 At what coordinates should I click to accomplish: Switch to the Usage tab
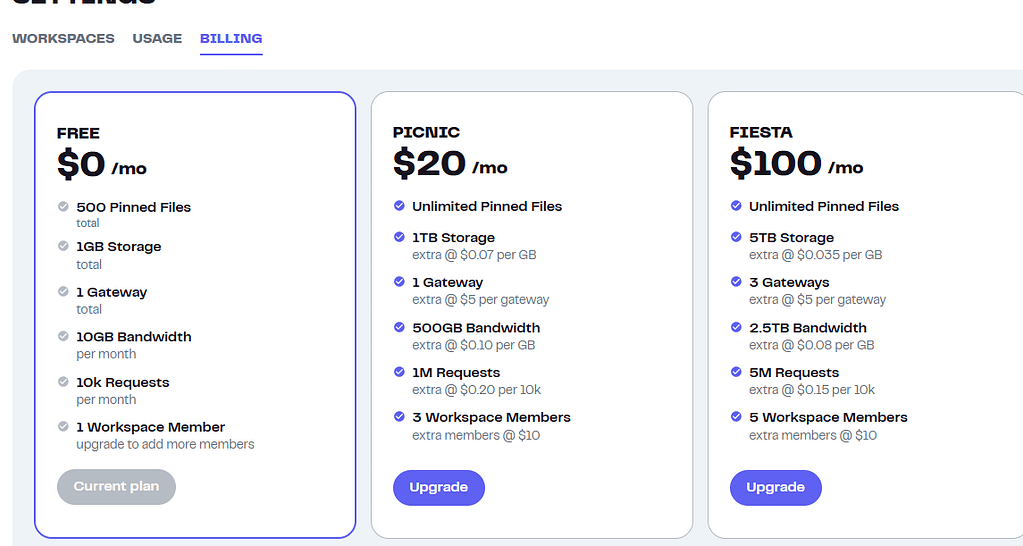pyautogui.click(x=157, y=39)
